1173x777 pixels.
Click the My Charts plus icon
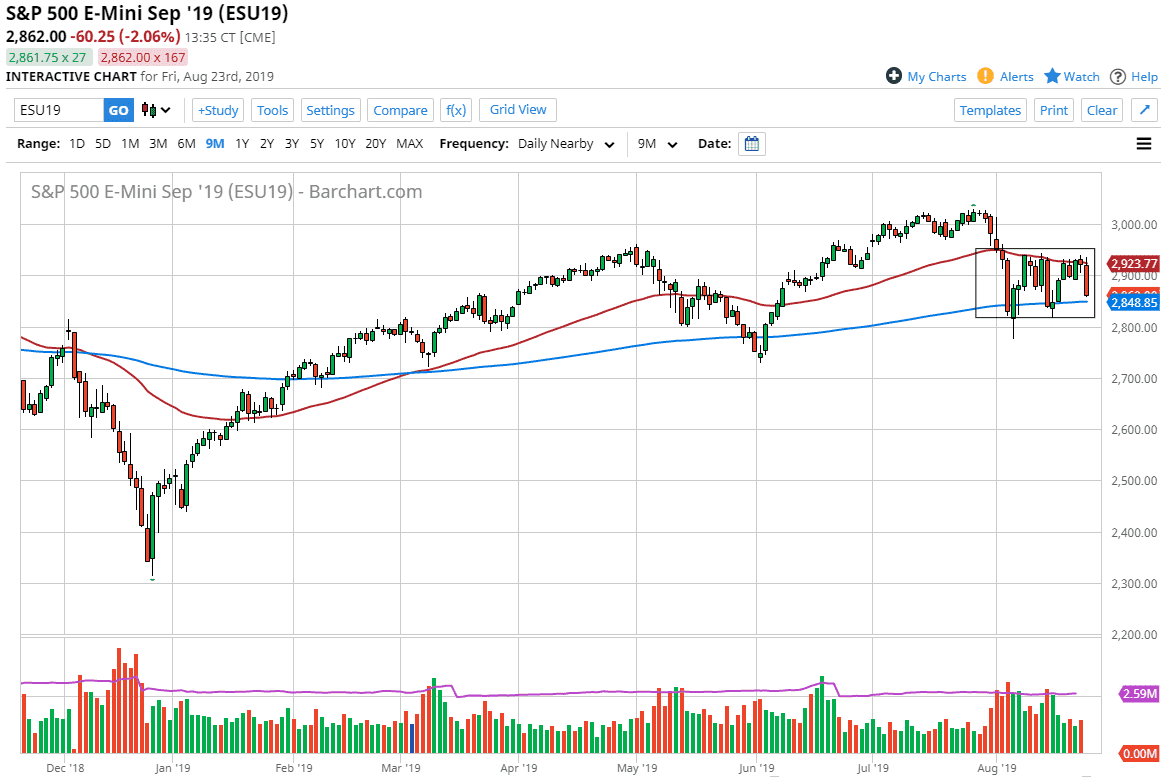point(895,76)
